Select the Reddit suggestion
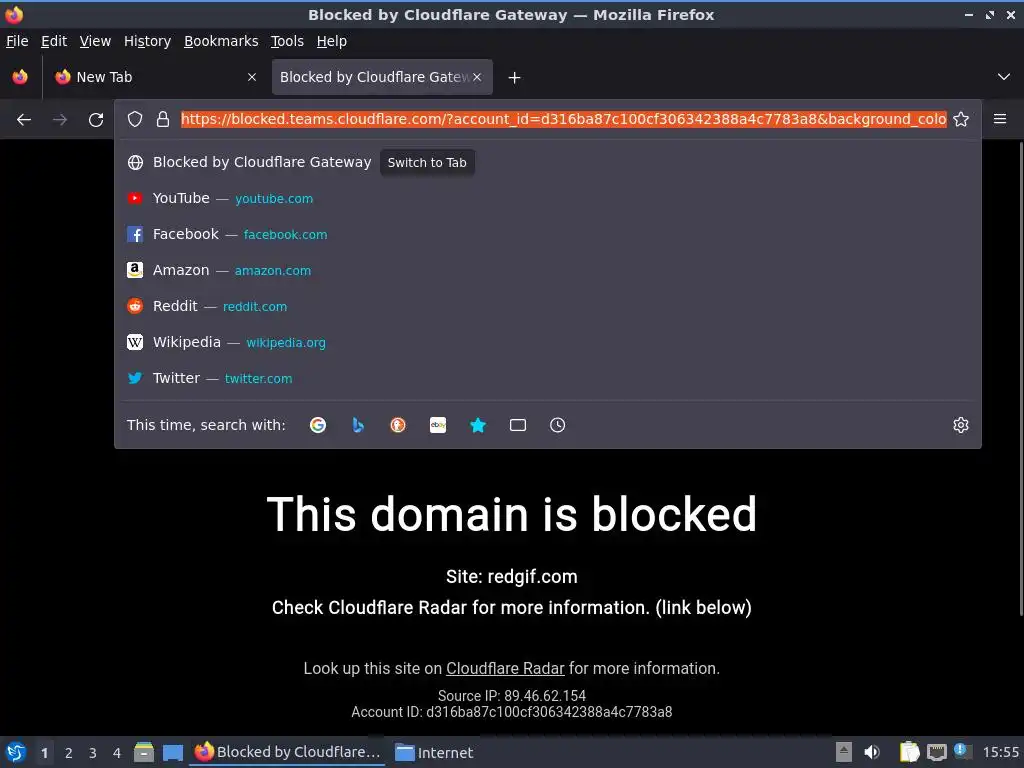The height and width of the screenshot is (768, 1024). click(548, 306)
